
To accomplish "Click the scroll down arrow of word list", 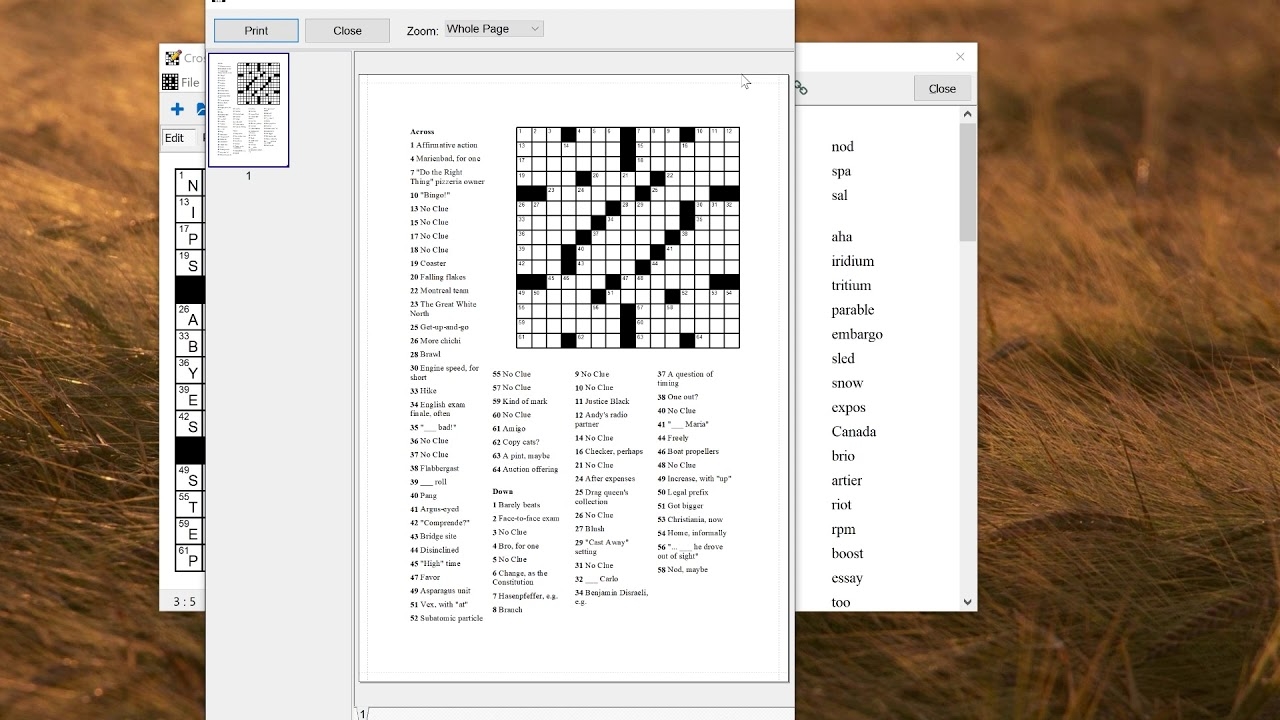I will coord(967,602).
